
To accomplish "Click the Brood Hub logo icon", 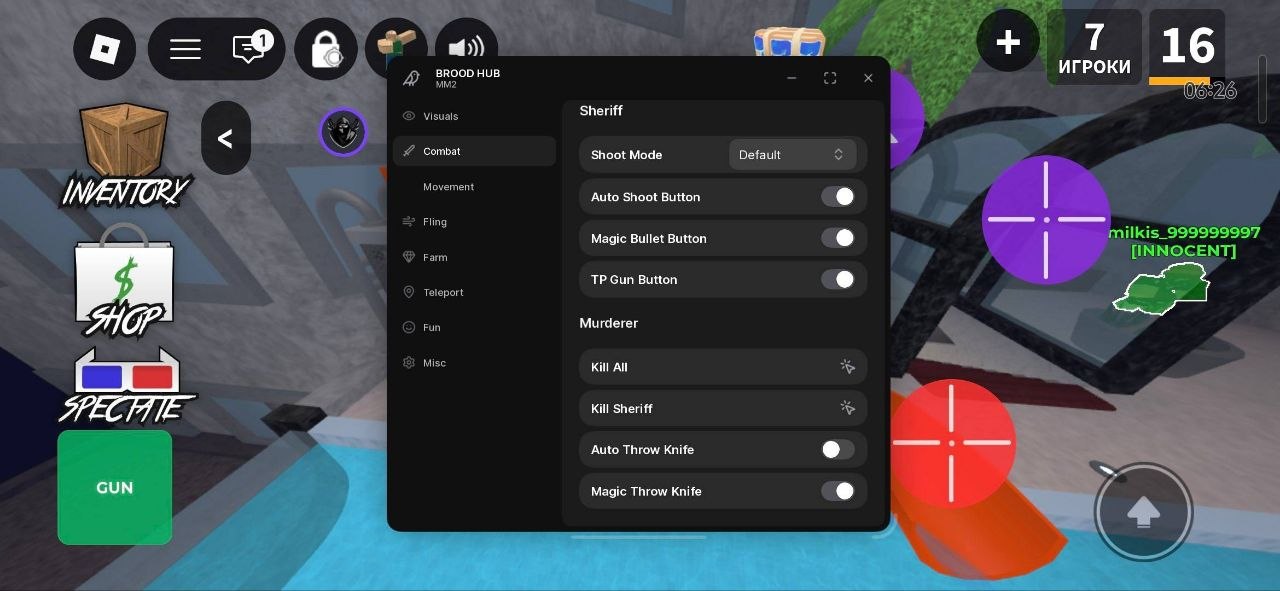I will click(x=411, y=79).
